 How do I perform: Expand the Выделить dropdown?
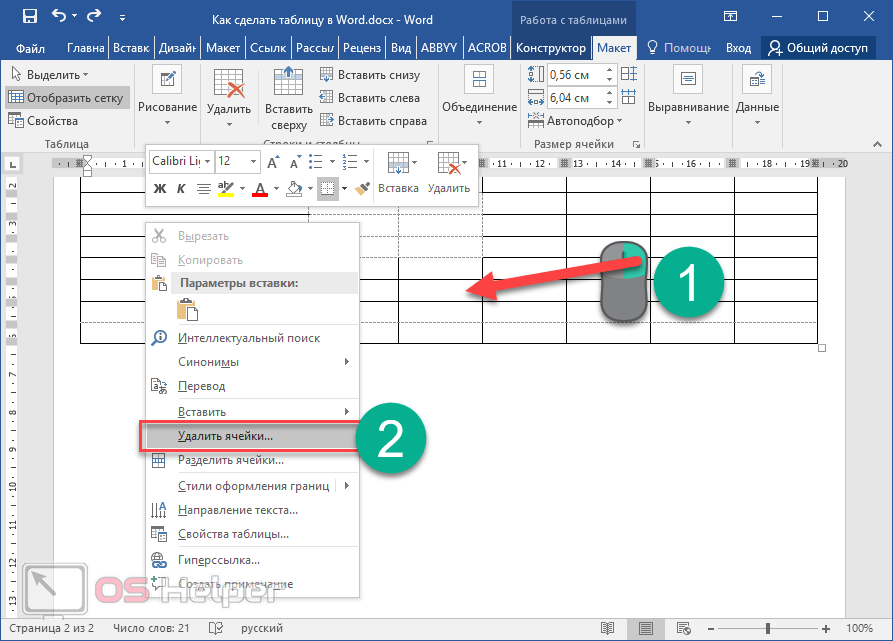click(x=50, y=75)
